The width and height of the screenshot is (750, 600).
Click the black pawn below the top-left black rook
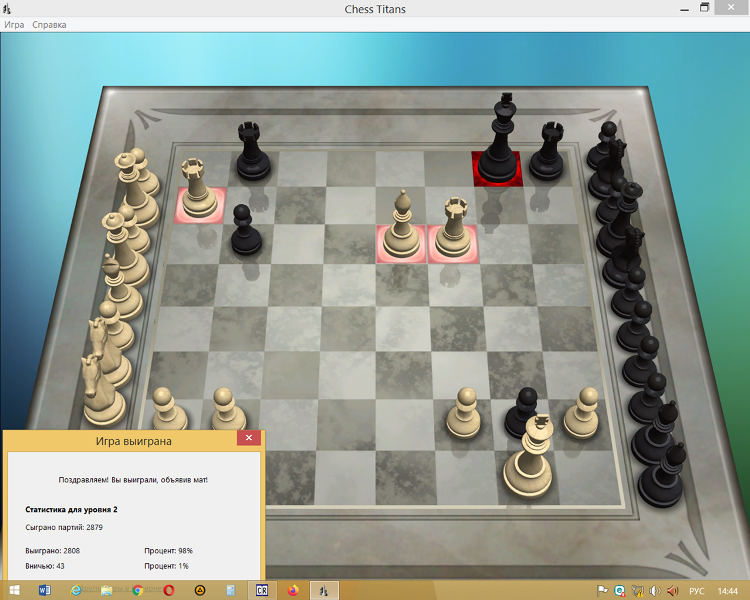tap(243, 232)
